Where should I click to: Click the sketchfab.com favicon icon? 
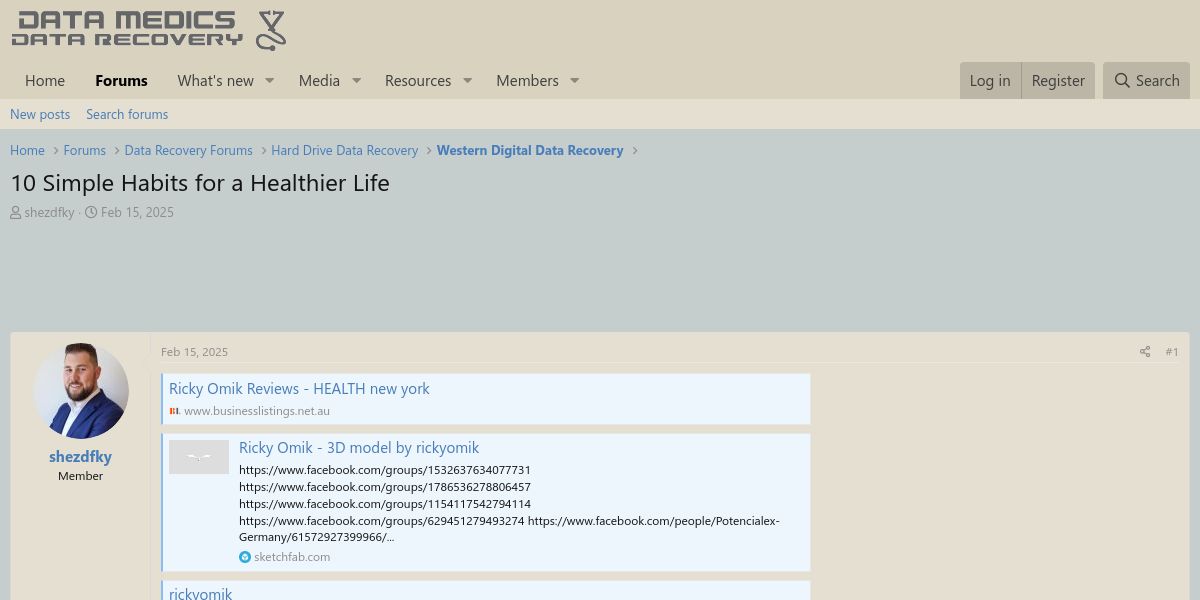(245, 557)
